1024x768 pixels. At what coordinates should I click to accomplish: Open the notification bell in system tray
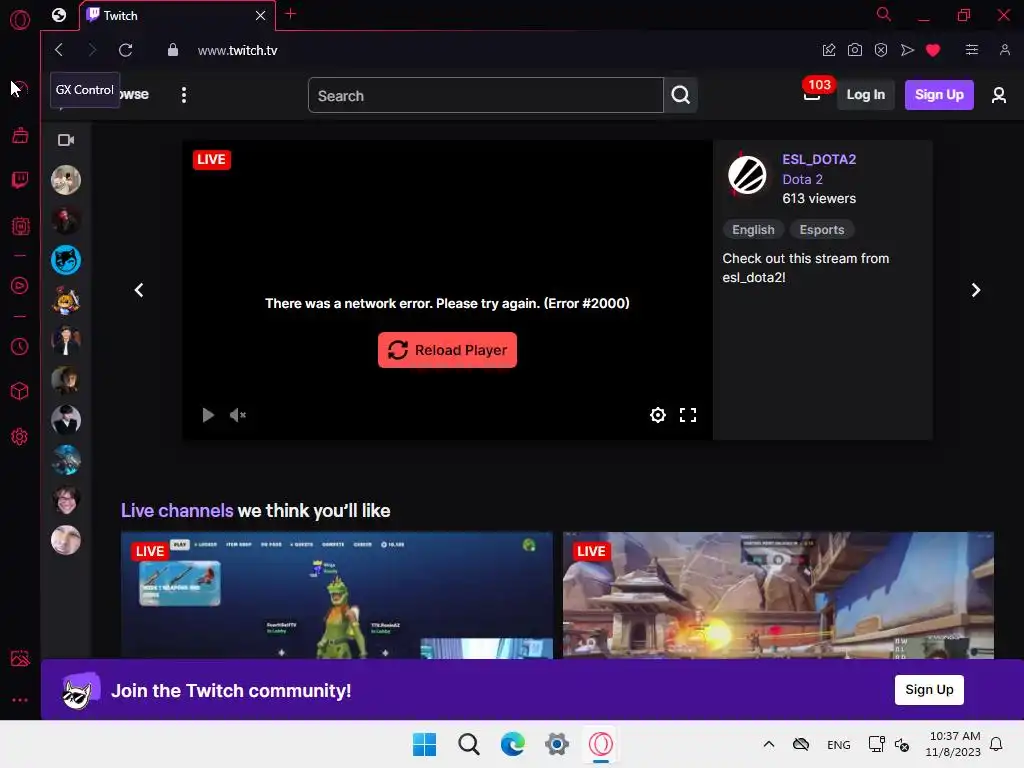pos(996,744)
